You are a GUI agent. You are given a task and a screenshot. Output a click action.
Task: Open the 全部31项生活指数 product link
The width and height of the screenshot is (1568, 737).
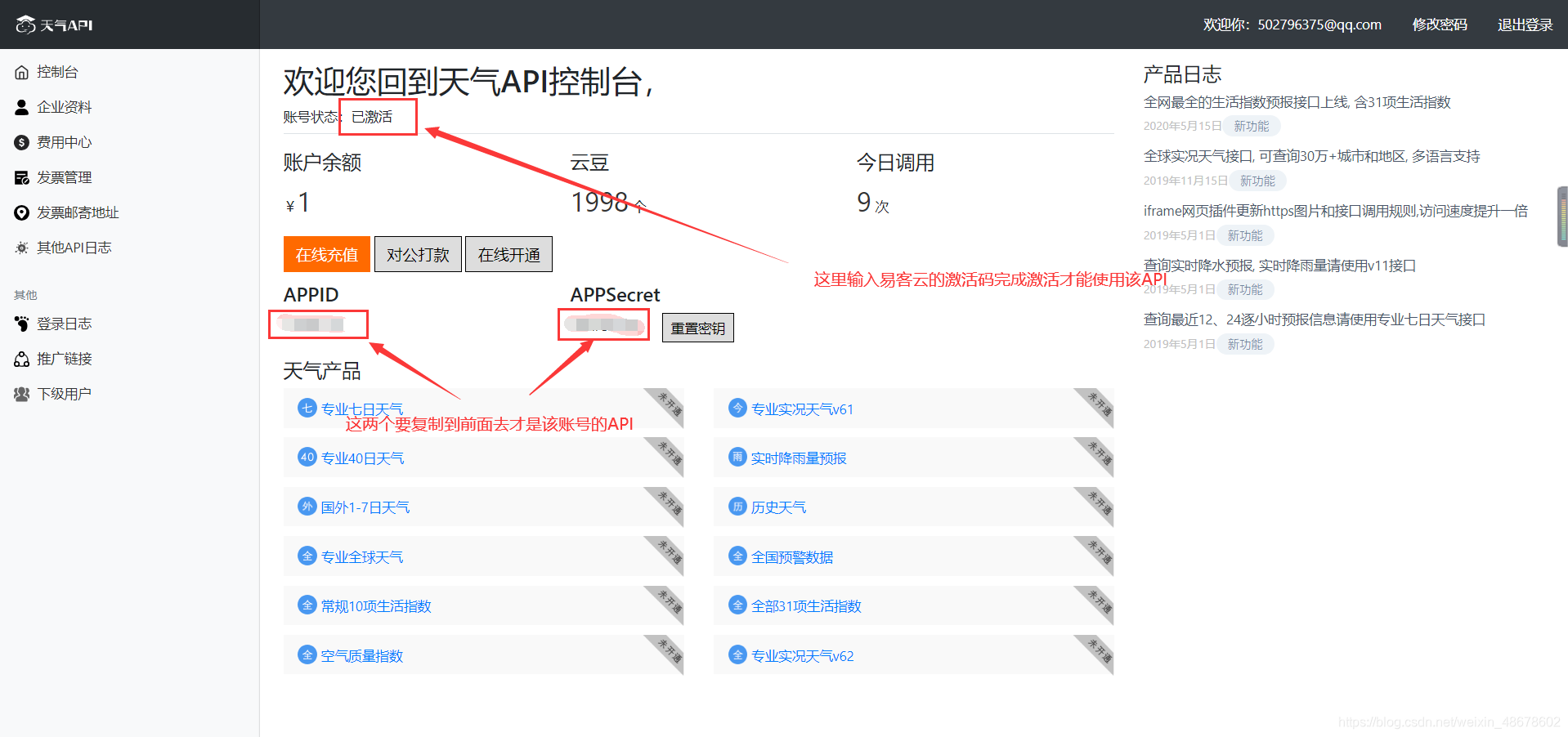pos(806,606)
